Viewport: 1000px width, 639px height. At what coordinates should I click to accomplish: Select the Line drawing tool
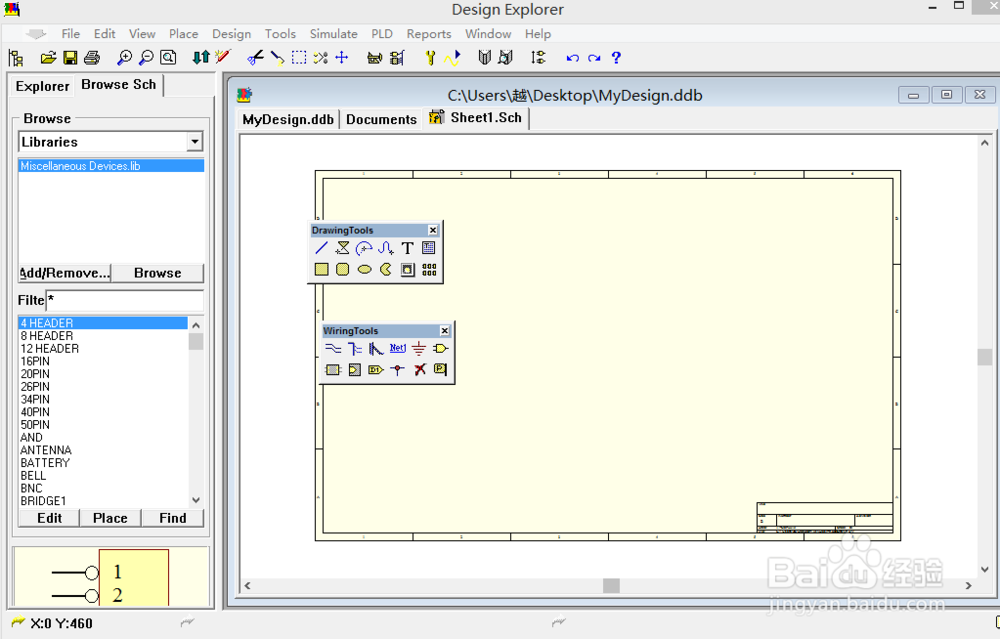click(x=321, y=248)
